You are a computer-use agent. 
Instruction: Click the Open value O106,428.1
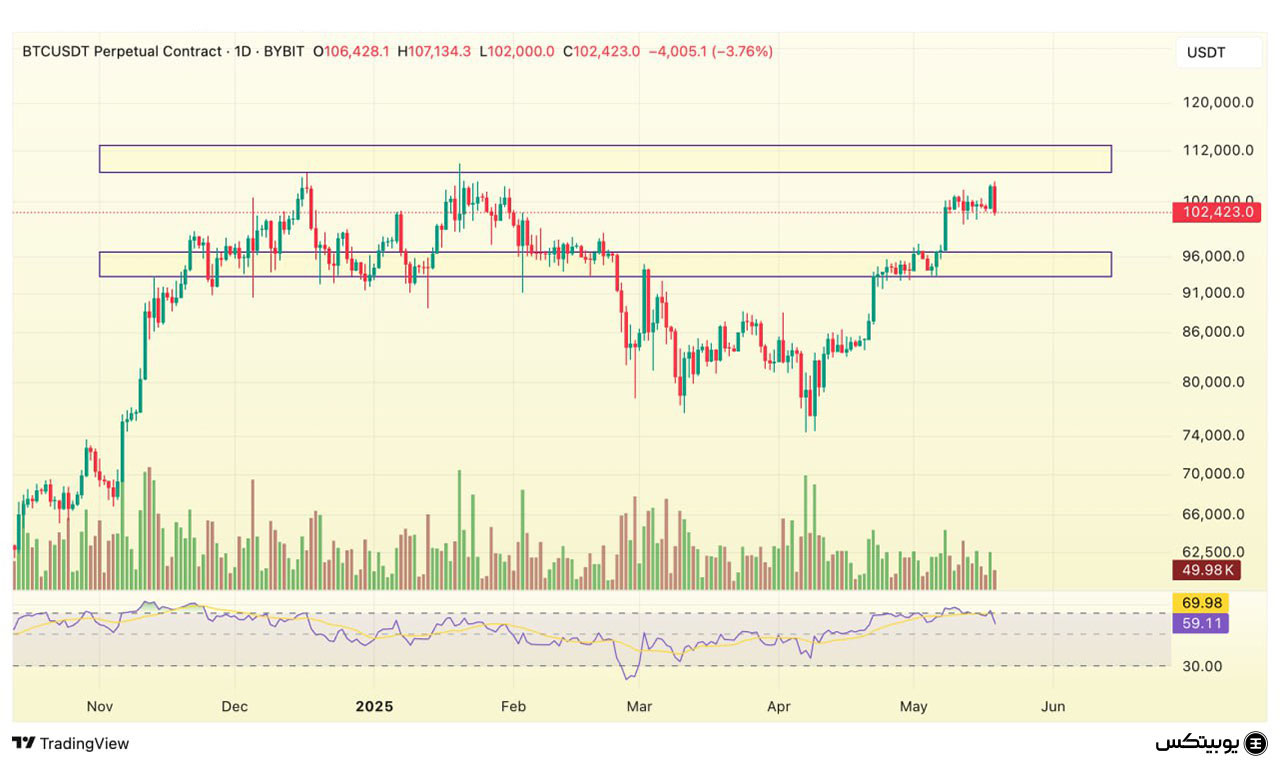pyautogui.click(x=351, y=51)
